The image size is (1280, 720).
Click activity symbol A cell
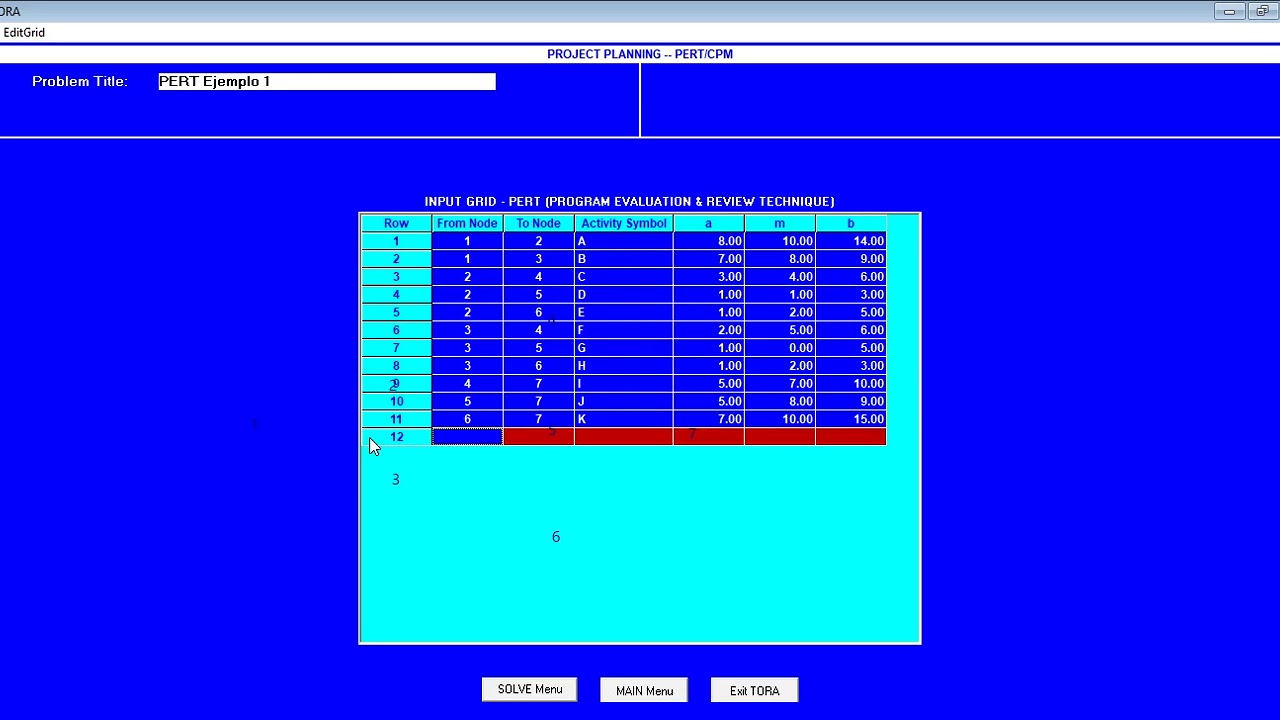(623, 241)
